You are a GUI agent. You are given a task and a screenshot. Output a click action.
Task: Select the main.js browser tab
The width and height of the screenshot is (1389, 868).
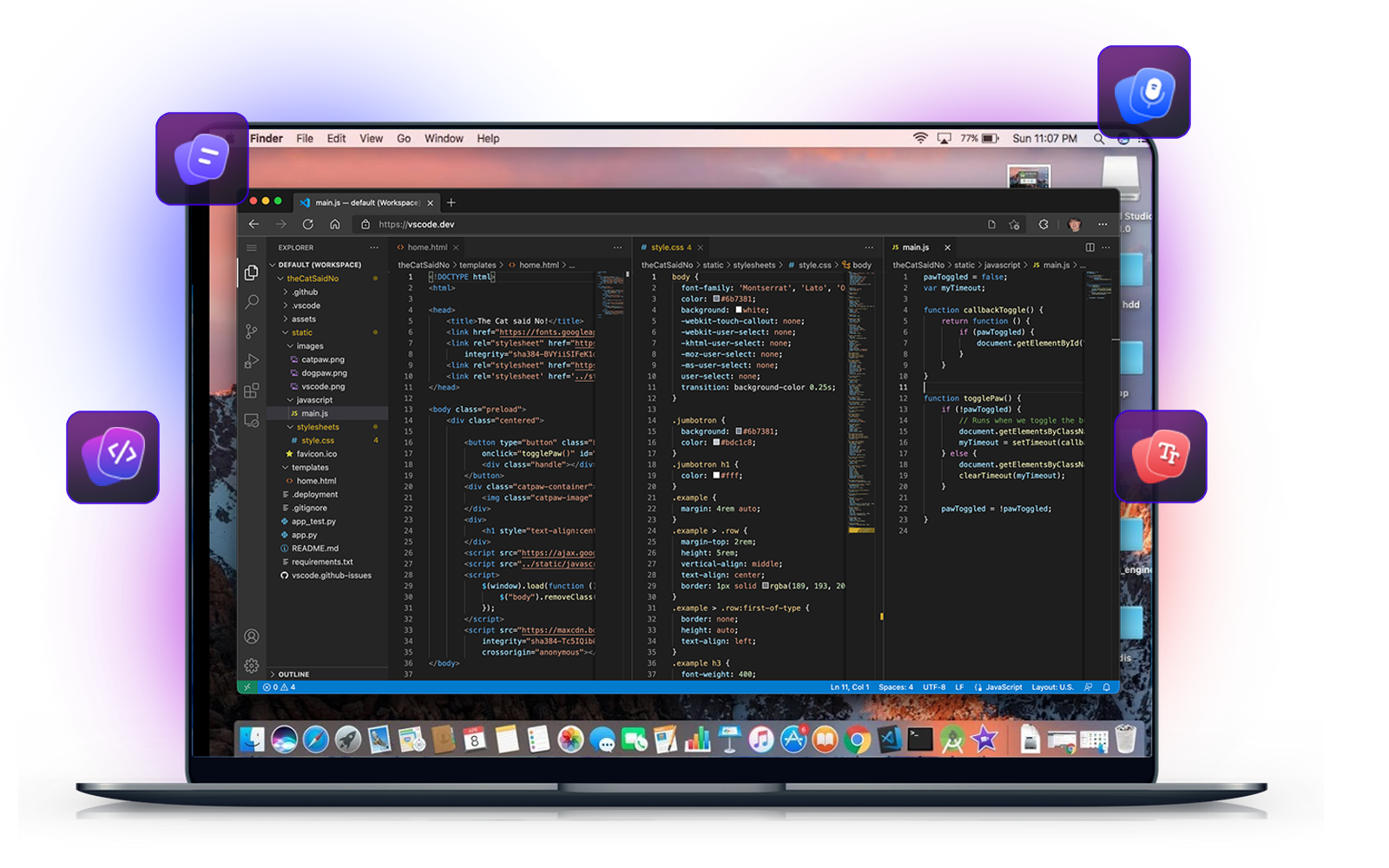pos(366,202)
